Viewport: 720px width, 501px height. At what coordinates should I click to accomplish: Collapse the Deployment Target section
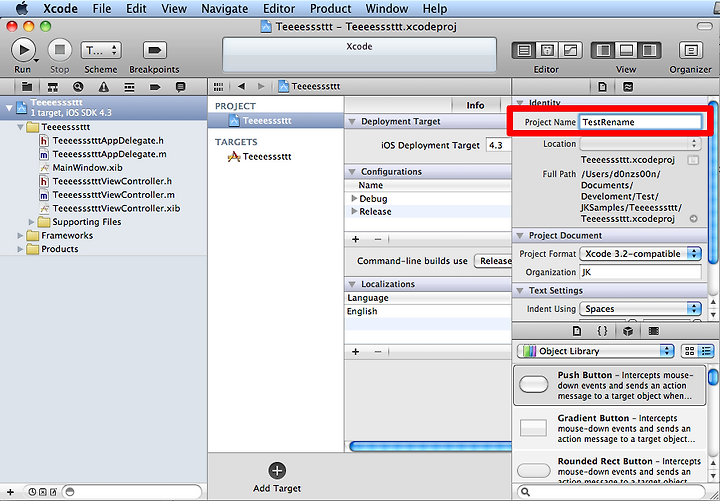click(352, 122)
